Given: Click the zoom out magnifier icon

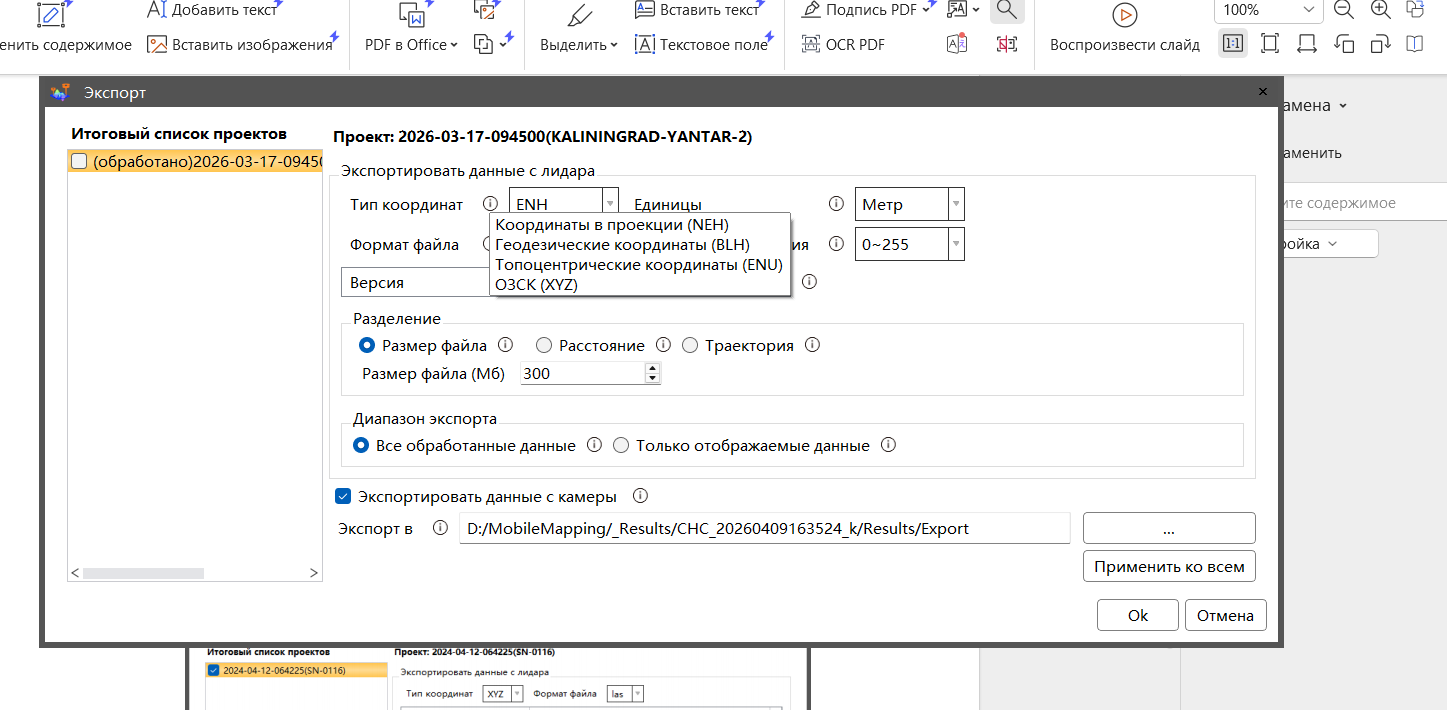Looking at the screenshot, I should point(1344,10).
